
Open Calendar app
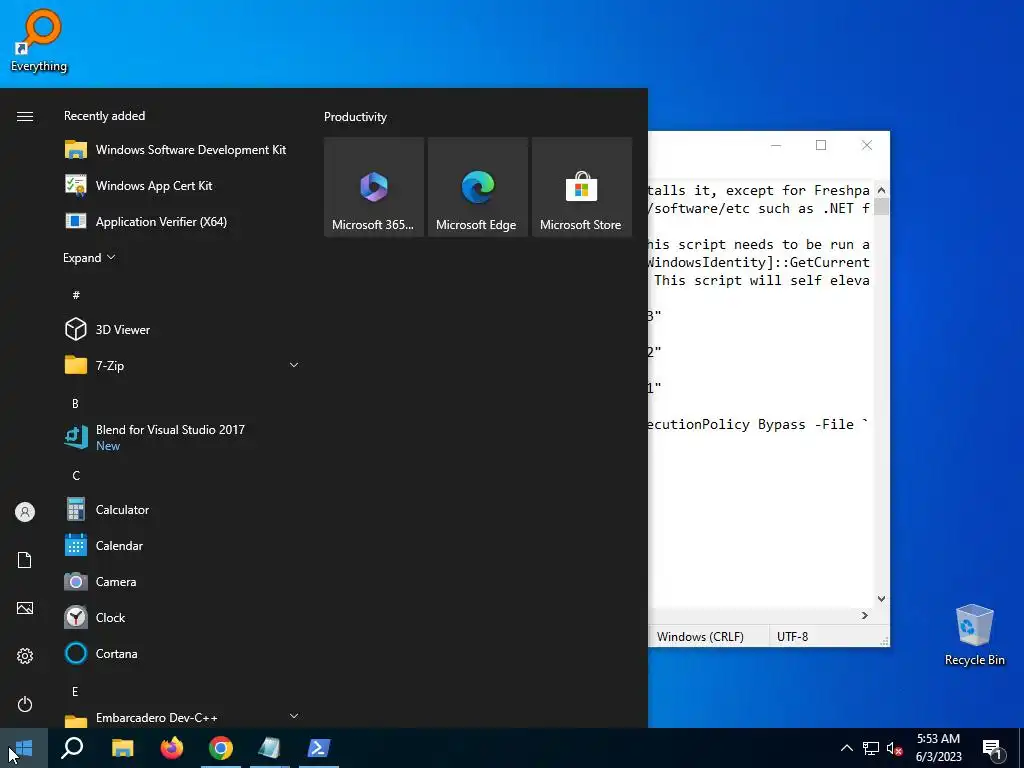tap(182, 545)
